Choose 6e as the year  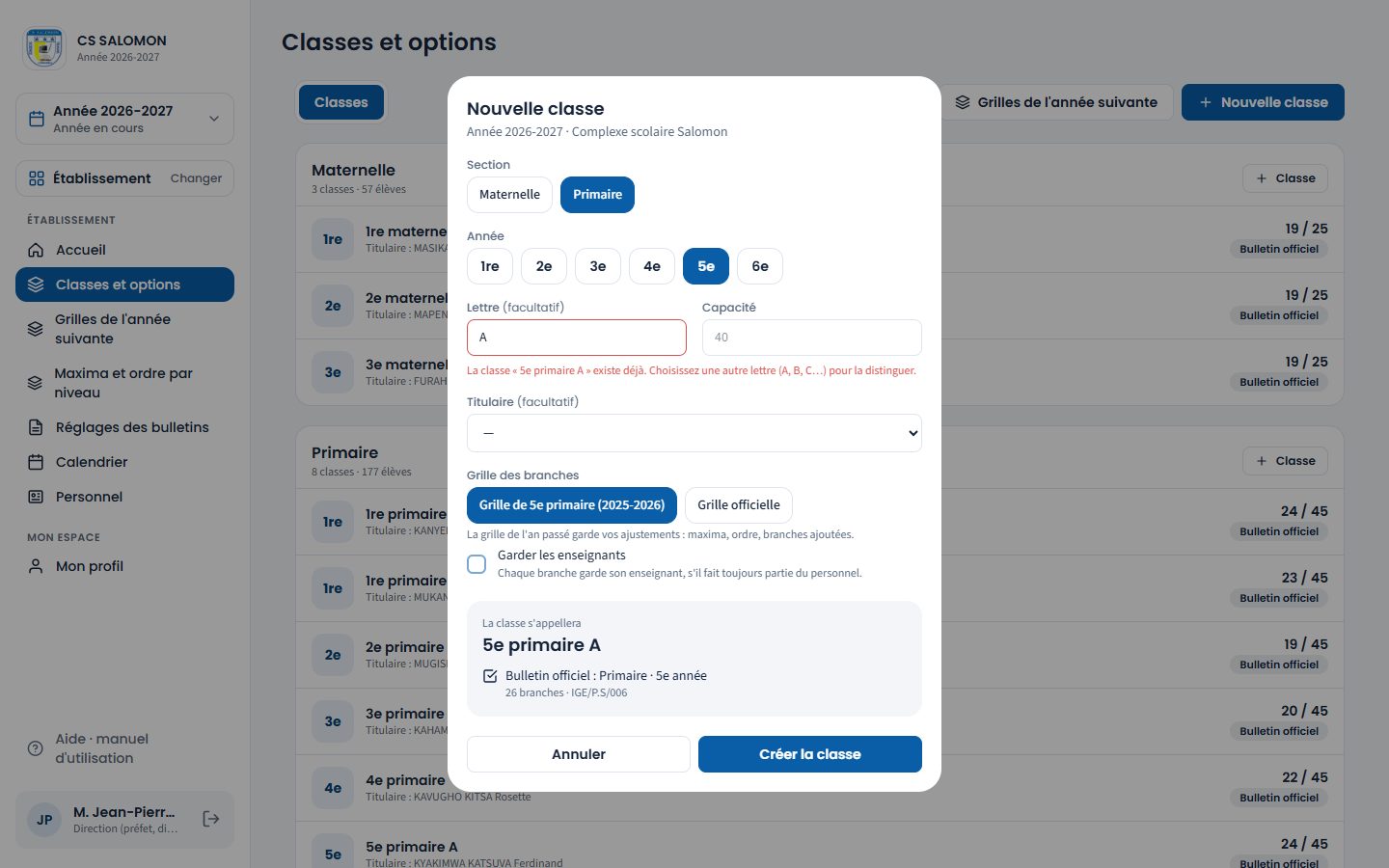pos(760,266)
